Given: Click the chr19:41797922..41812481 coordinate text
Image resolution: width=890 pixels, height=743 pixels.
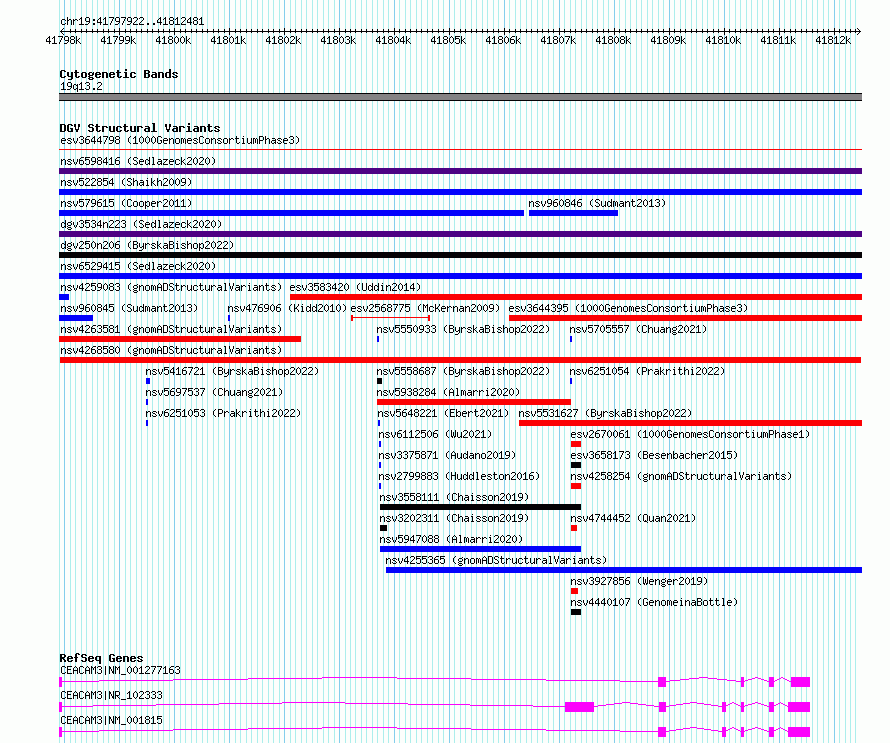Looking at the screenshot, I should 132,22.
